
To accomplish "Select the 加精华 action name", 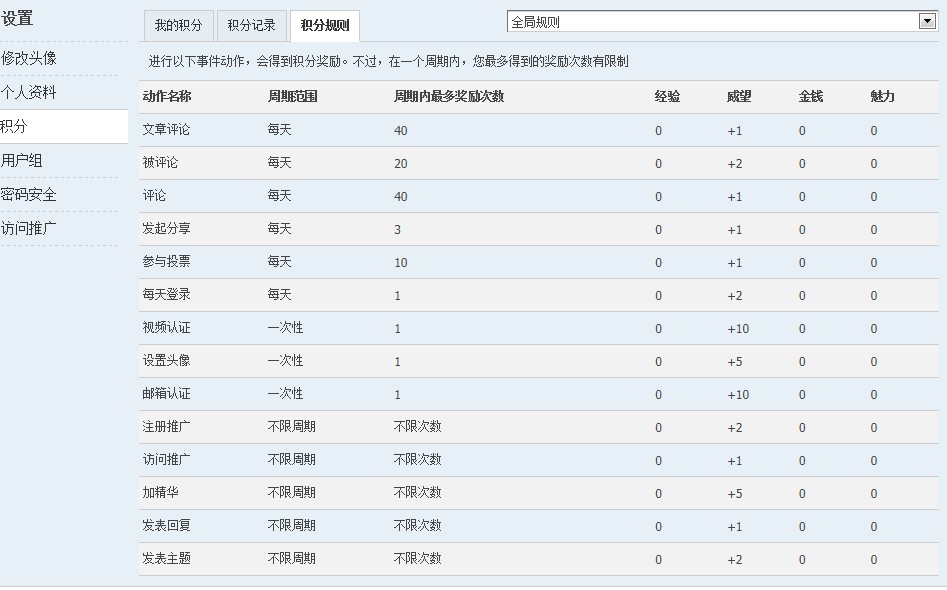I will 160,493.
